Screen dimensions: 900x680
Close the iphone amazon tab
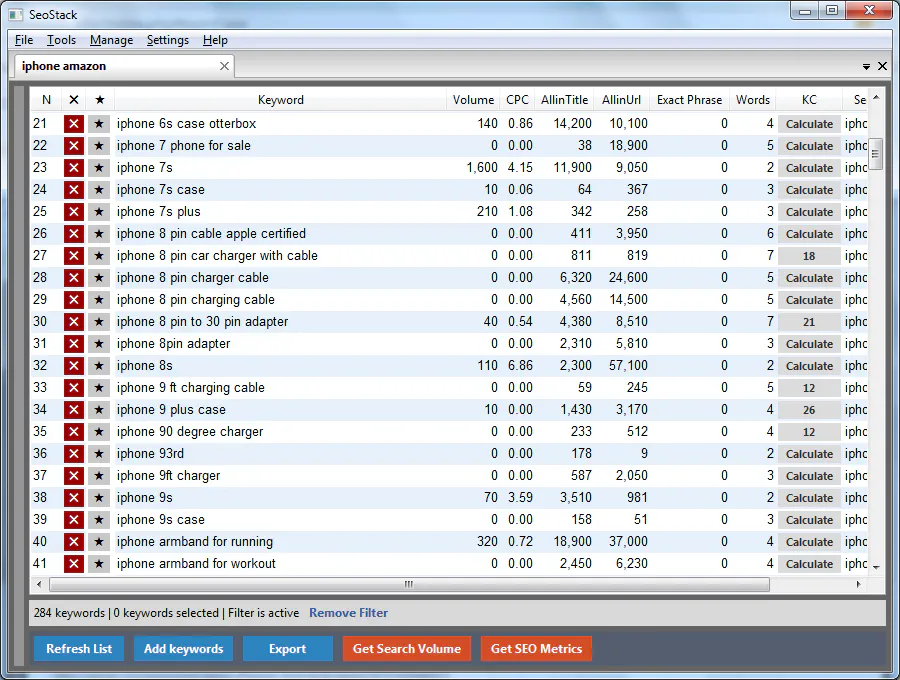(x=224, y=66)
